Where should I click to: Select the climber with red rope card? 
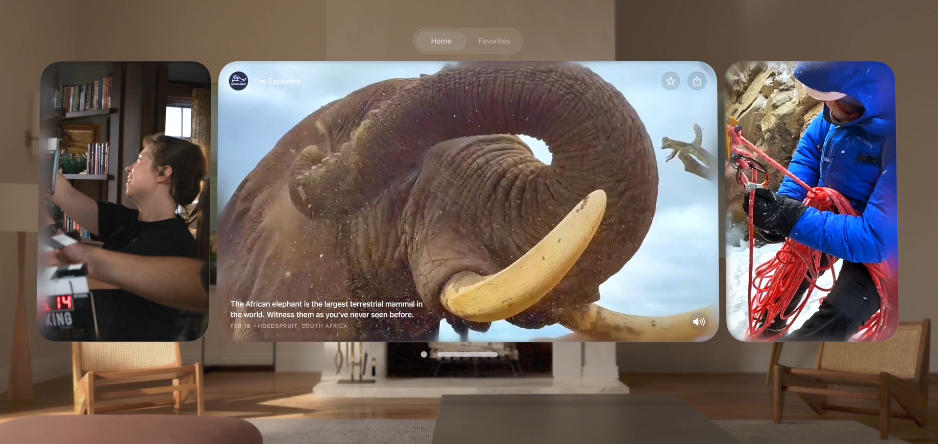[x=811, y=201]
